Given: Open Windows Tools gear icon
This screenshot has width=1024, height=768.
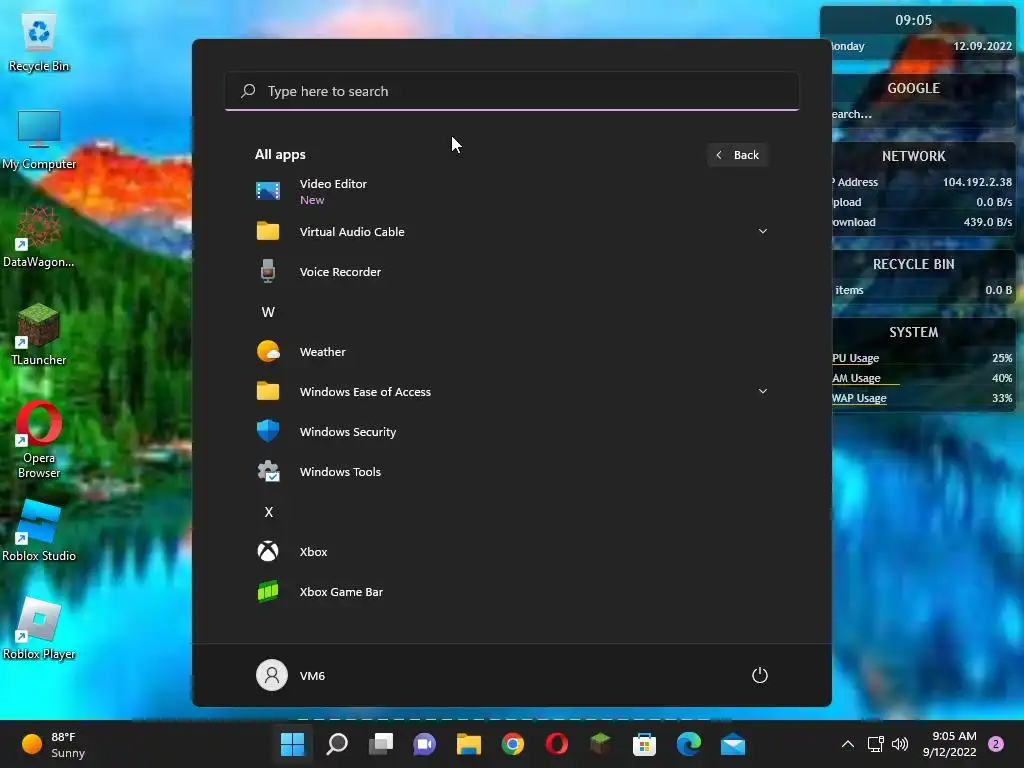Looking at the screenshot, I should click(268, 472).
